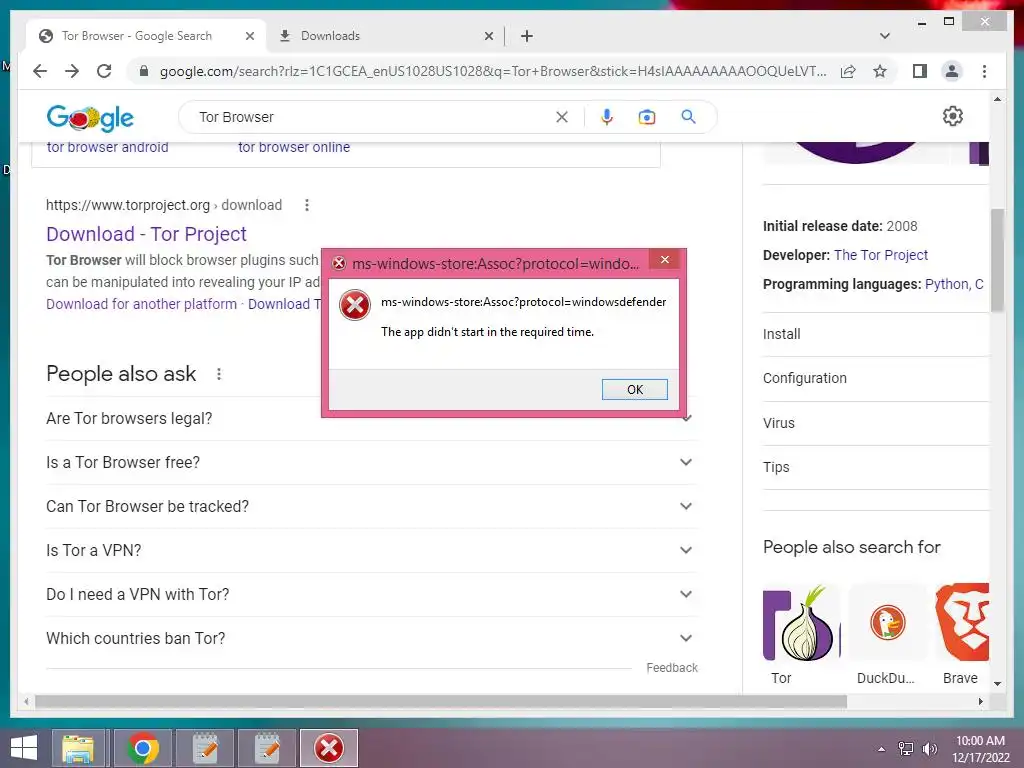Open network status in system tray
This screenshot has width=1024, height=768.
pyautogui.click(x=906, y=748)
